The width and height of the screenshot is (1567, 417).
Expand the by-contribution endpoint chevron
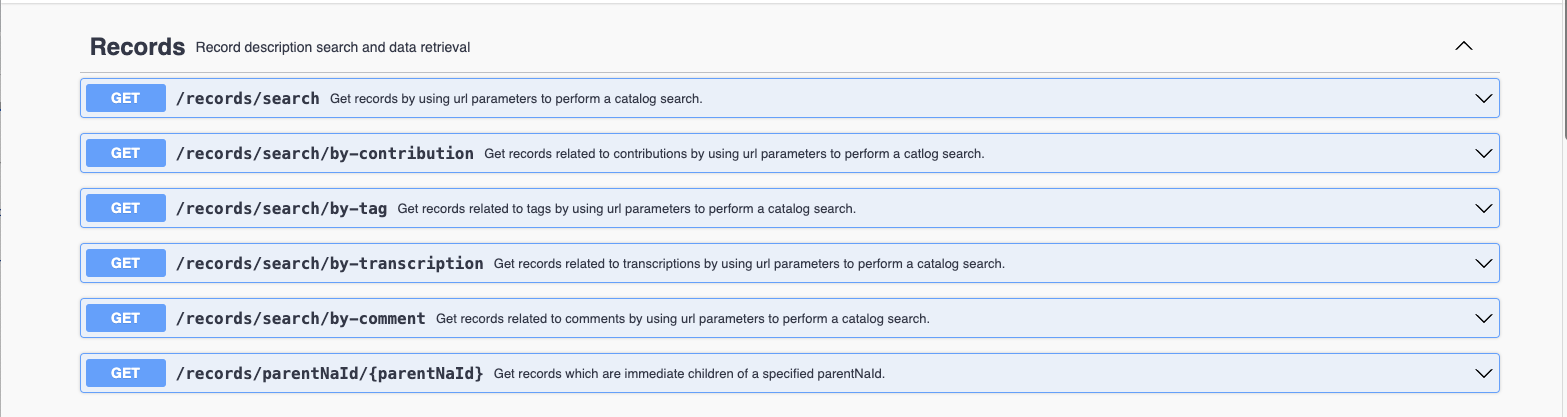coord(1484,154)
